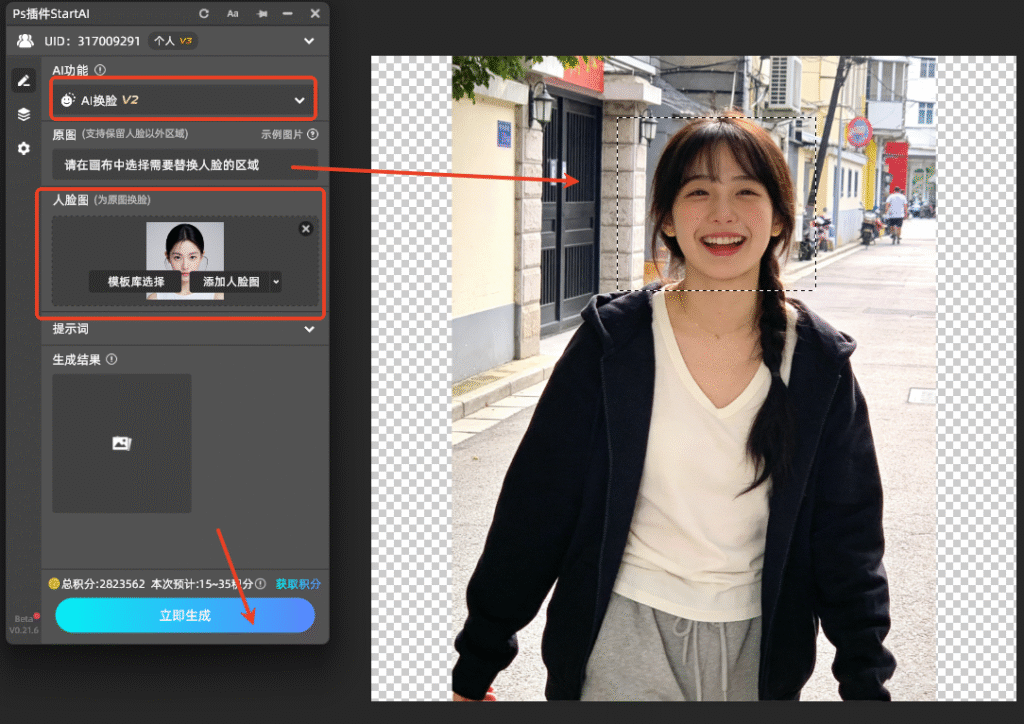
Task: Open the layers panel icon in sidebar
Action: (x=23, y=114)
